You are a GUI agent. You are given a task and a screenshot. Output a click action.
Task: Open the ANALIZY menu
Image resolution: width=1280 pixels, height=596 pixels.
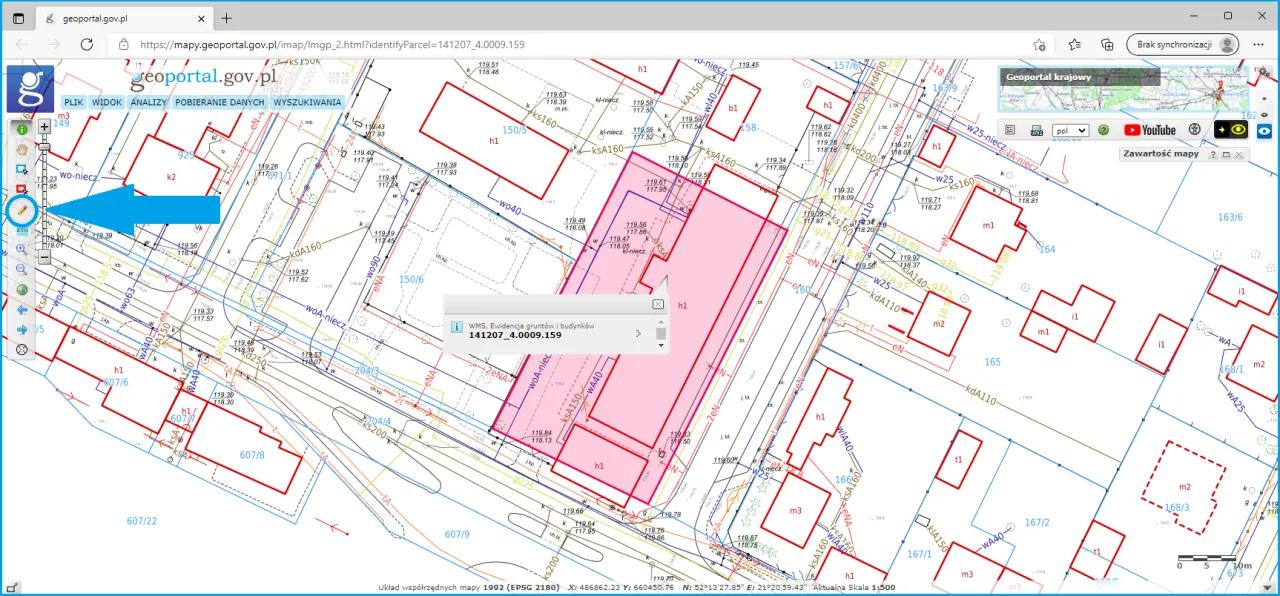point(148,102)
